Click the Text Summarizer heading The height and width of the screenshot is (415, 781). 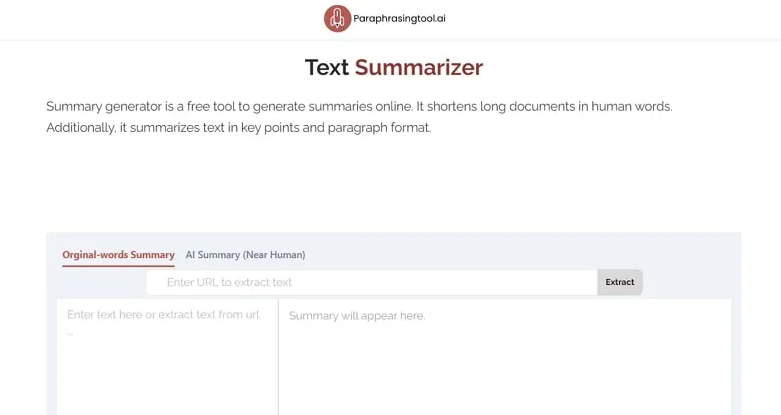(x=393, y=68)
